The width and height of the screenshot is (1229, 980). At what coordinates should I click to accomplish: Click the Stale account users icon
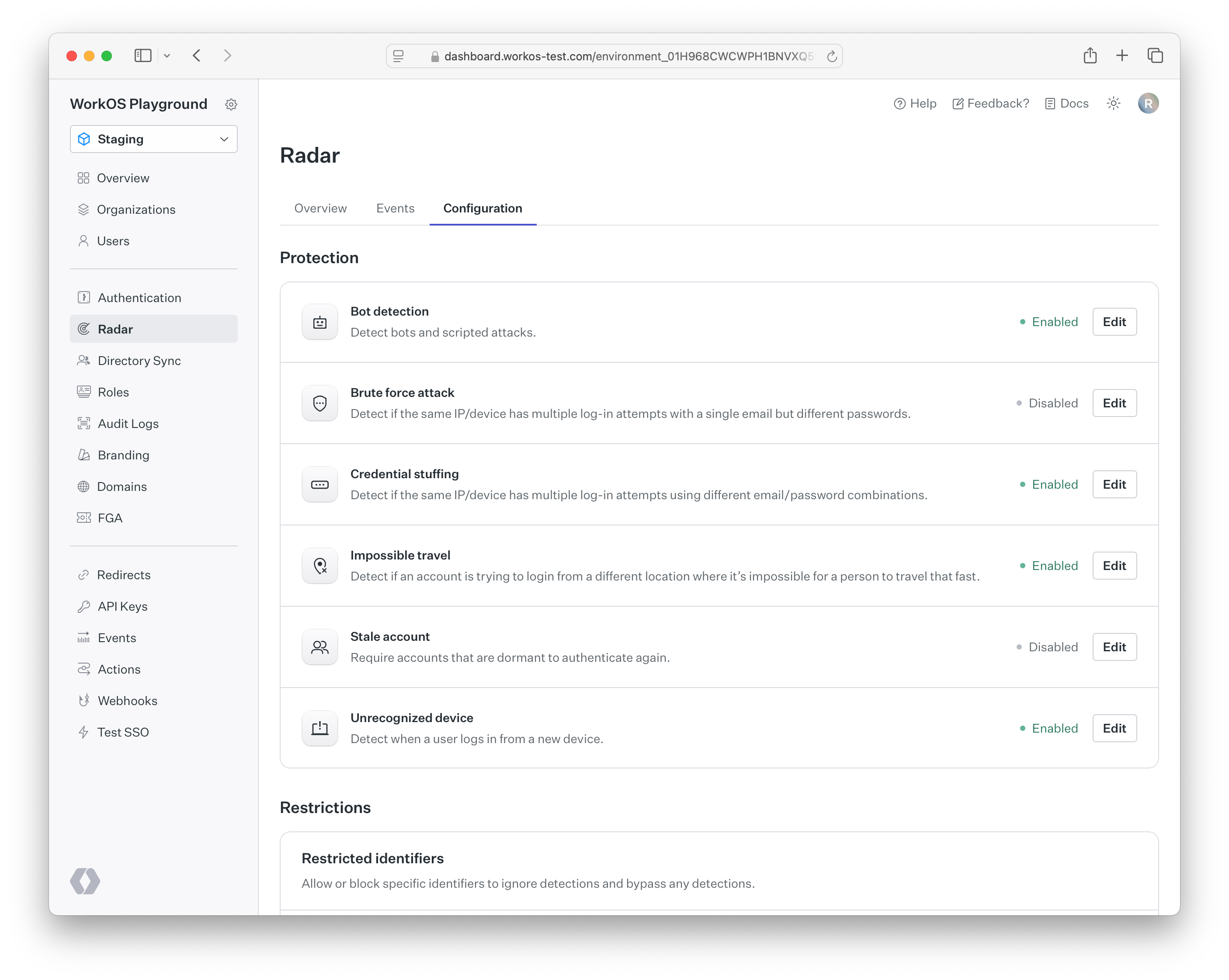[x=320, y=647]
